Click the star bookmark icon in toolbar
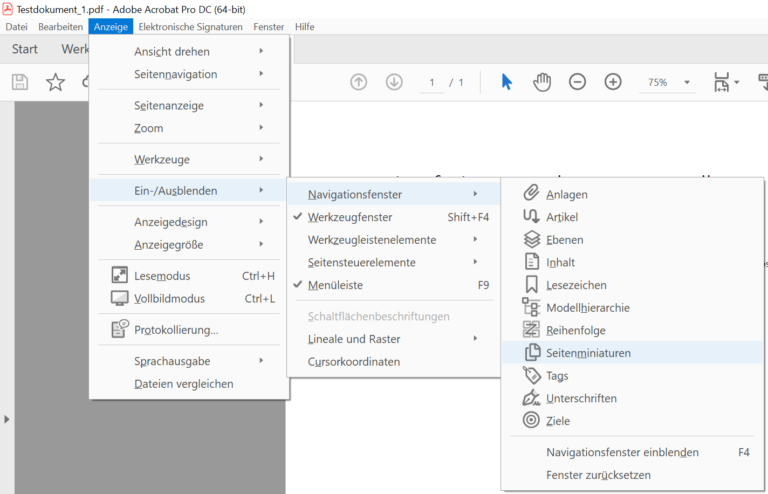Screen dimensions: 768x494 click(55, 82)
